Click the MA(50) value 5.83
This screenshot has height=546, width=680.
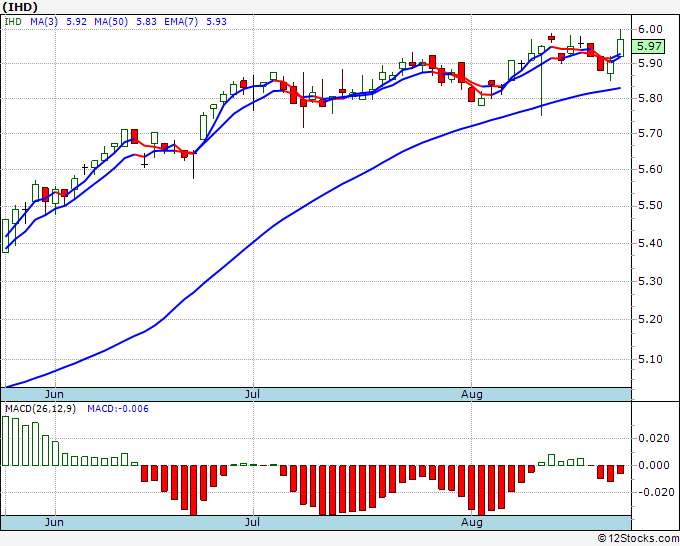(147, 22)
